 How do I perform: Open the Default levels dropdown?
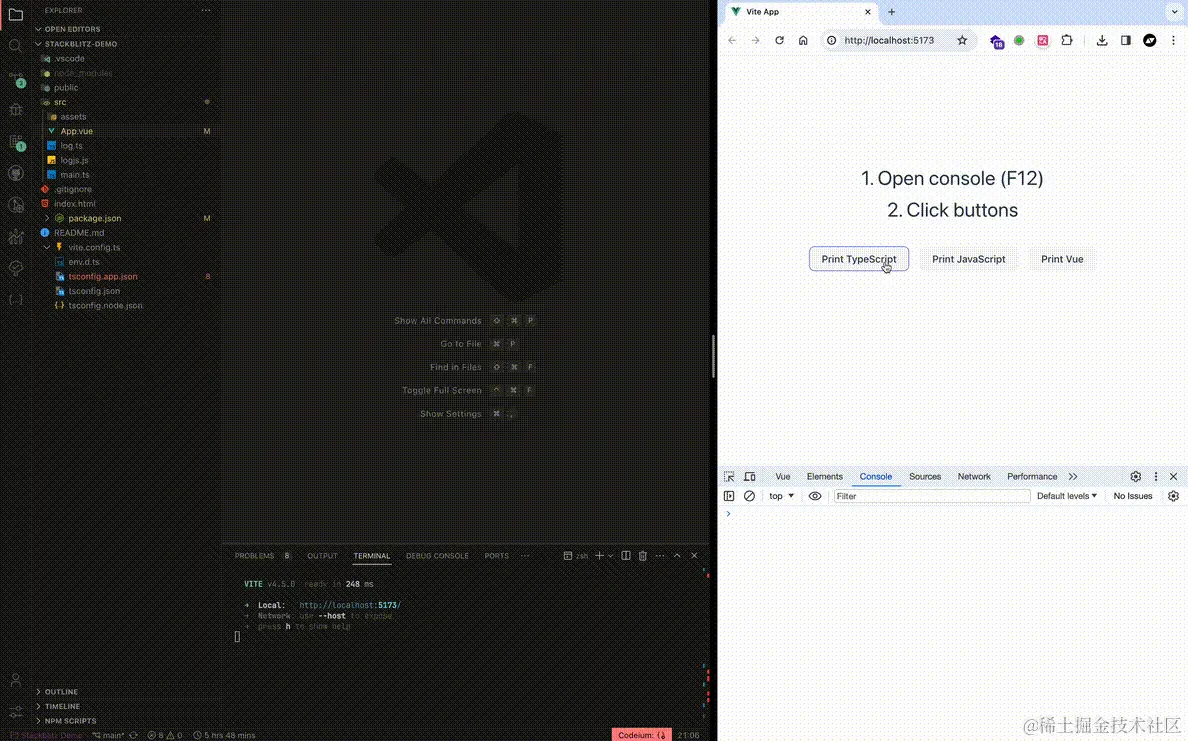tap(1067, 496)
